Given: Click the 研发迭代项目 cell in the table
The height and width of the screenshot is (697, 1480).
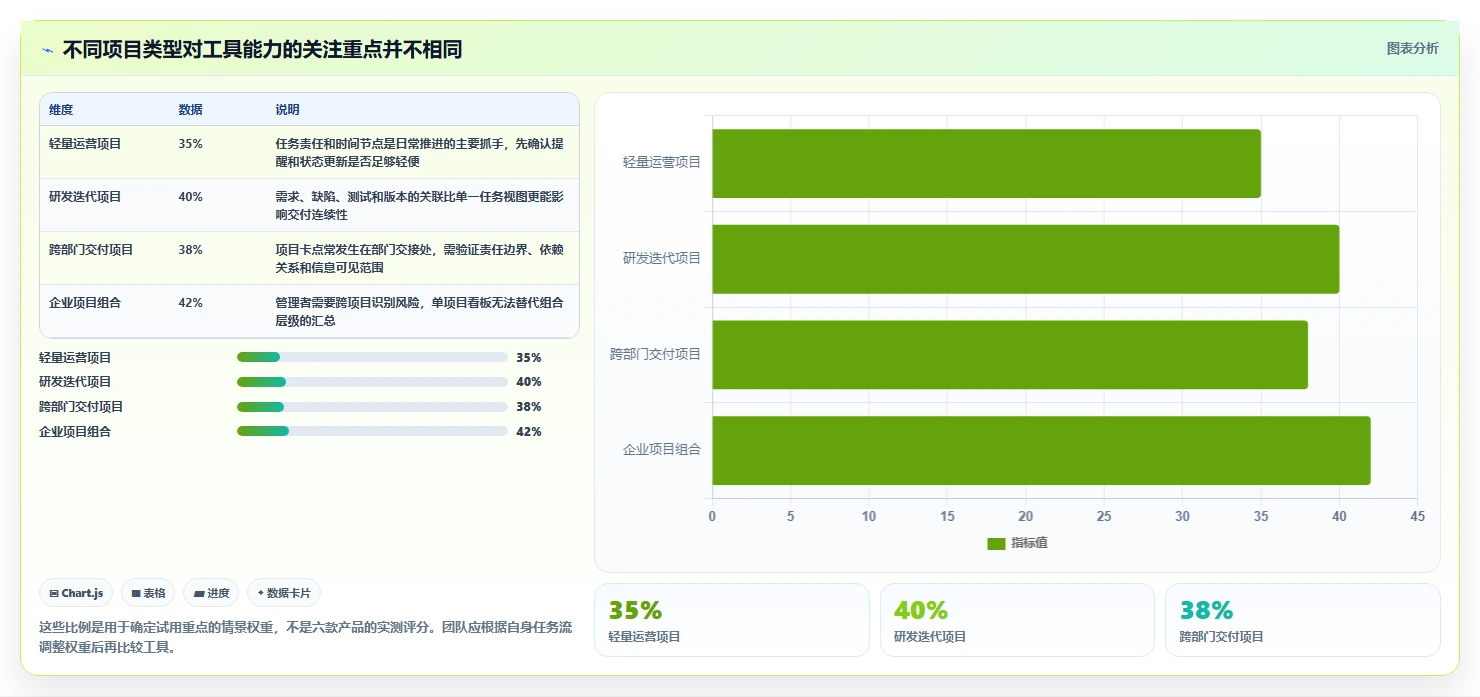Looking at the screenshot, I should pos(85,197).
